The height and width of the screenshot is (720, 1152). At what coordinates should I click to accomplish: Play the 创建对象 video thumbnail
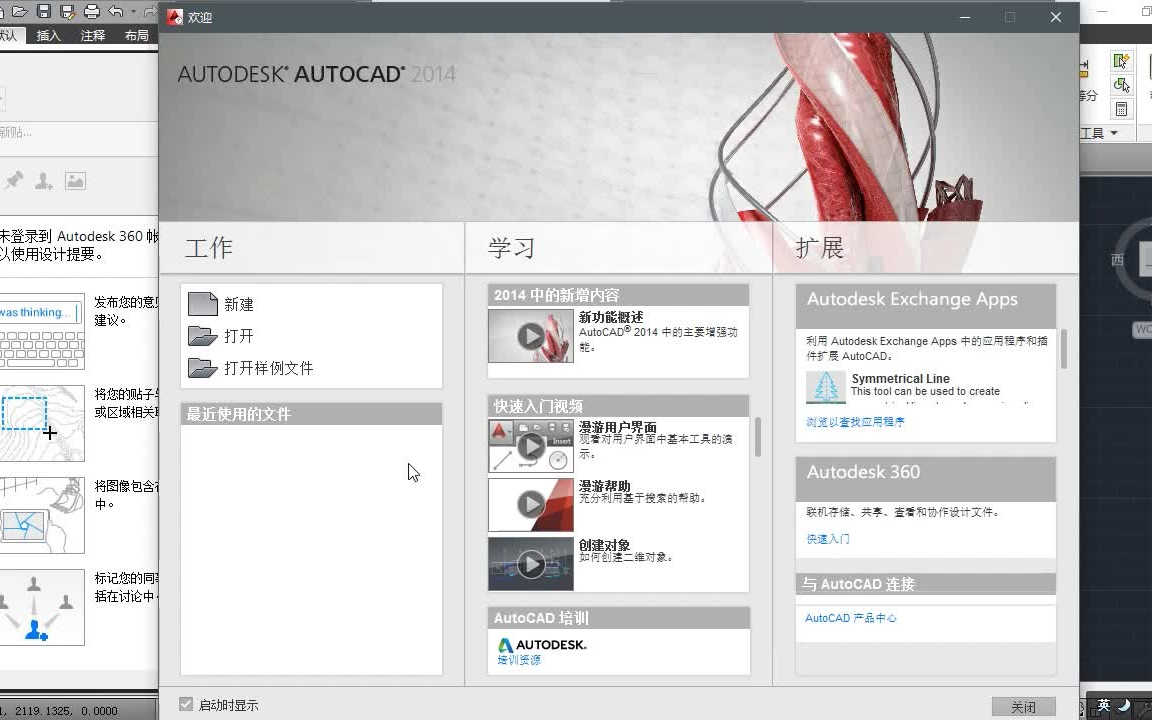[531, 564]
